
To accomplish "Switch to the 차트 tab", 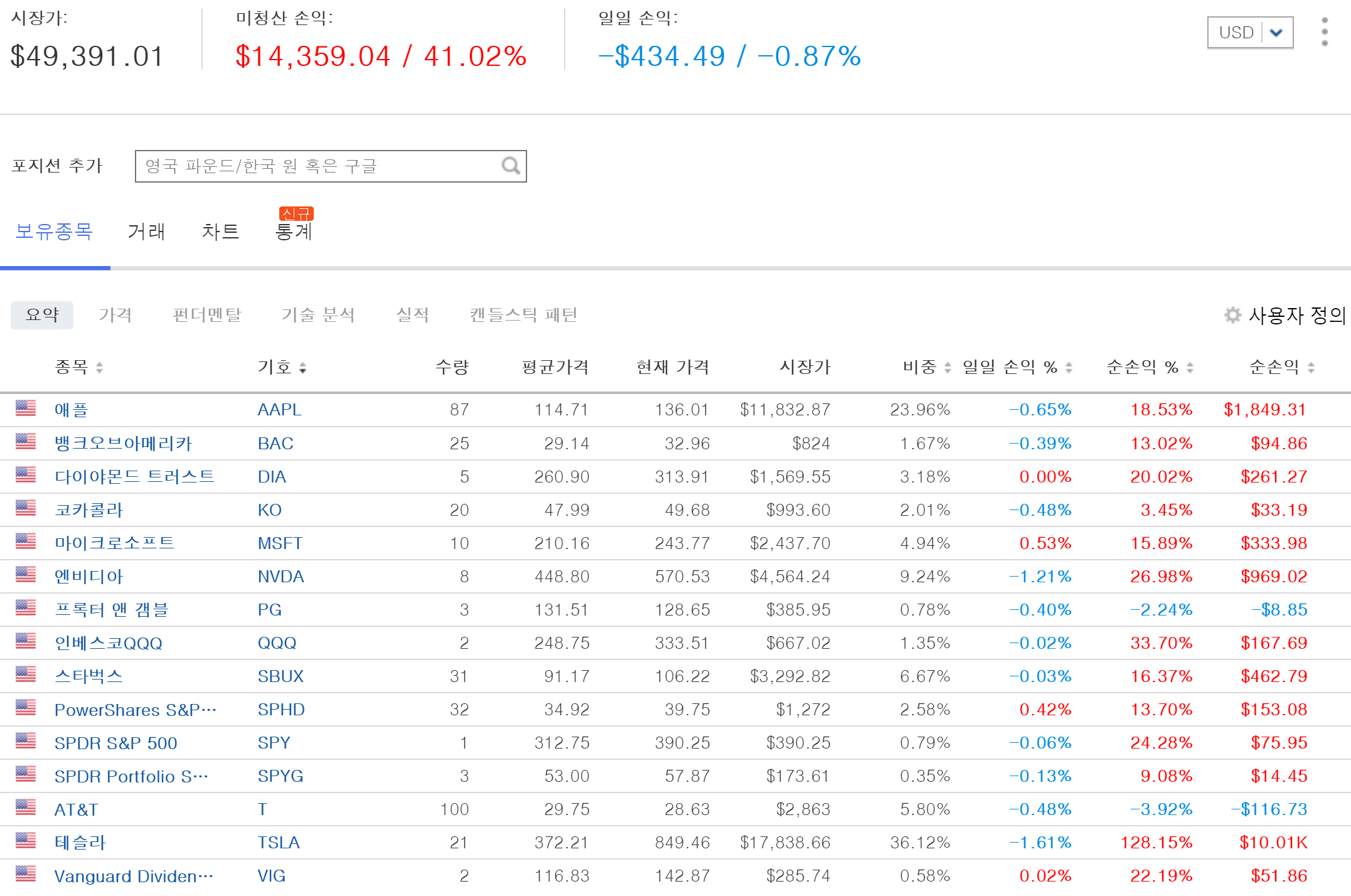I will coord(220,232).
